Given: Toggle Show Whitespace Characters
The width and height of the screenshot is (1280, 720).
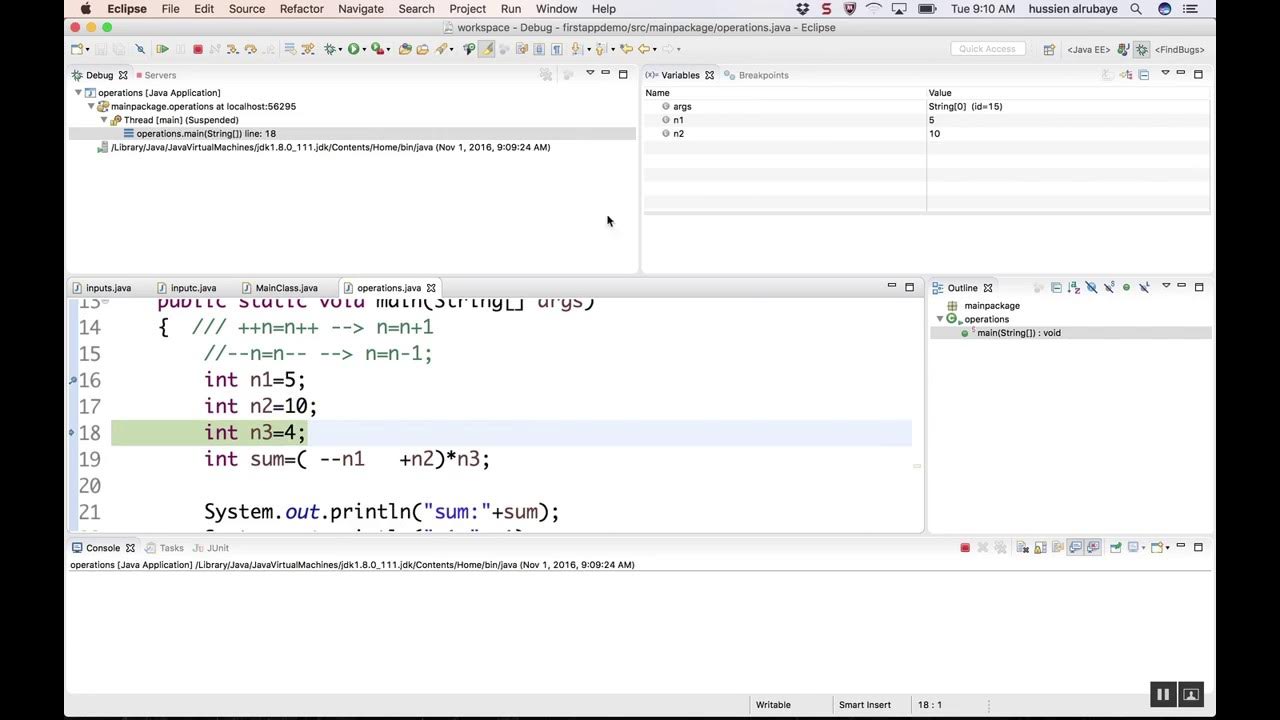Looking at the screenshot, I should [556, 49].
